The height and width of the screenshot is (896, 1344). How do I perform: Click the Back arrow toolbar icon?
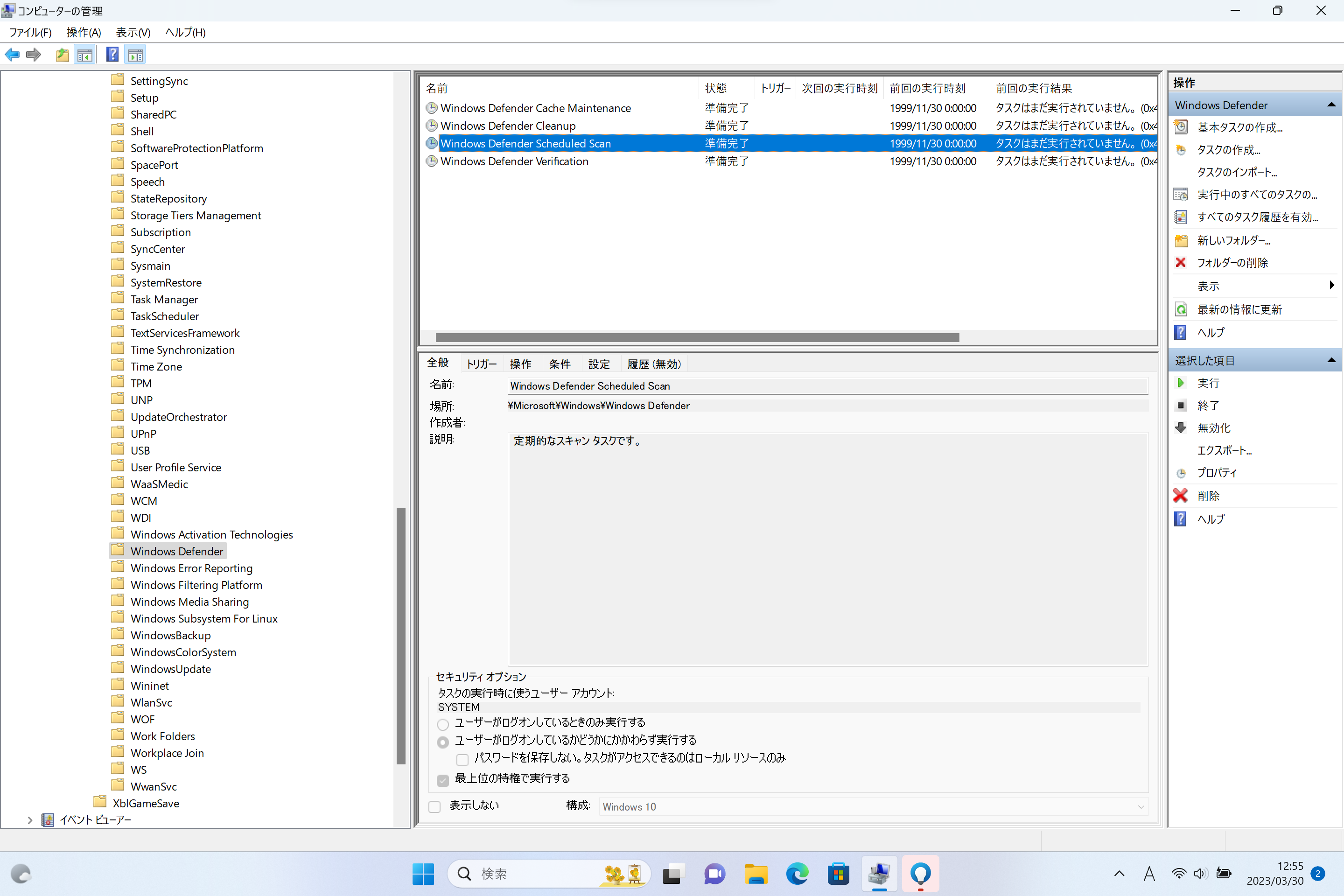click(12, 55)
